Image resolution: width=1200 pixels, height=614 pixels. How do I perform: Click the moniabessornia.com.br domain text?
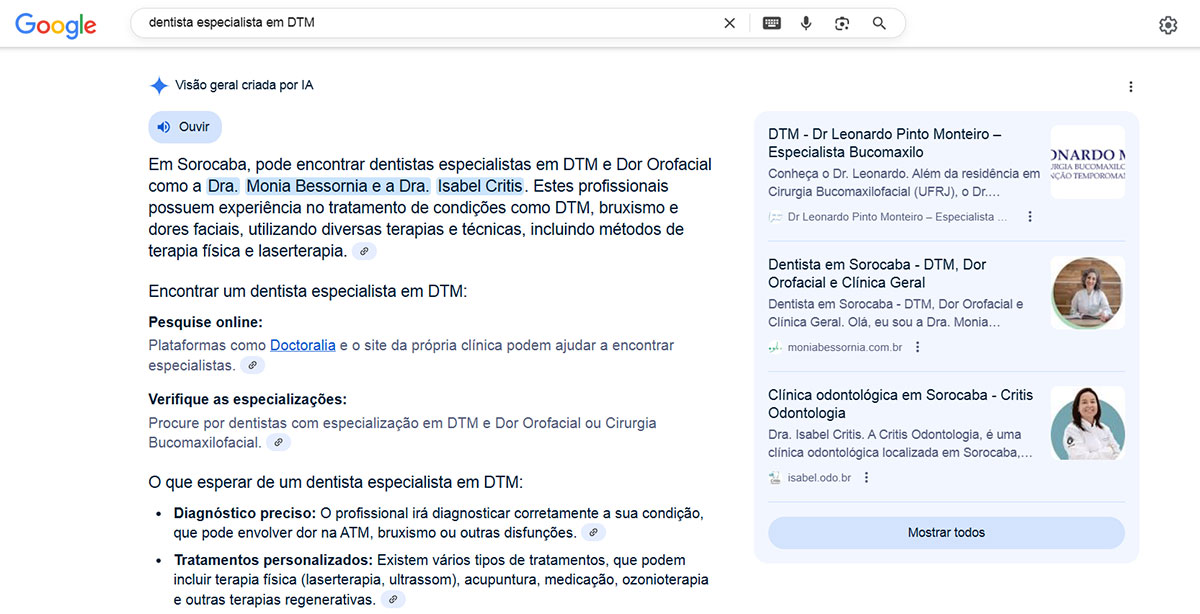pyautogui.click(x=845, y=347)
